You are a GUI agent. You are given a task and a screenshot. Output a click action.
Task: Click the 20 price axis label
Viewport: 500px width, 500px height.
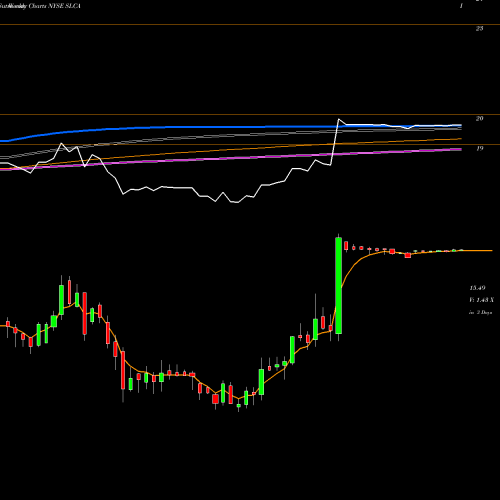click(479, 119)
